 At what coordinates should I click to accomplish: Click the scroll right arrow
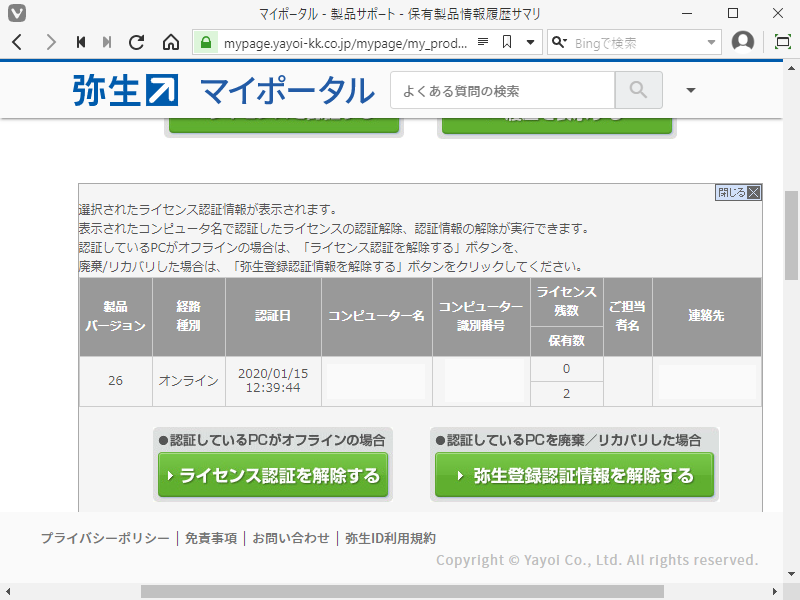tap(775, 591)
